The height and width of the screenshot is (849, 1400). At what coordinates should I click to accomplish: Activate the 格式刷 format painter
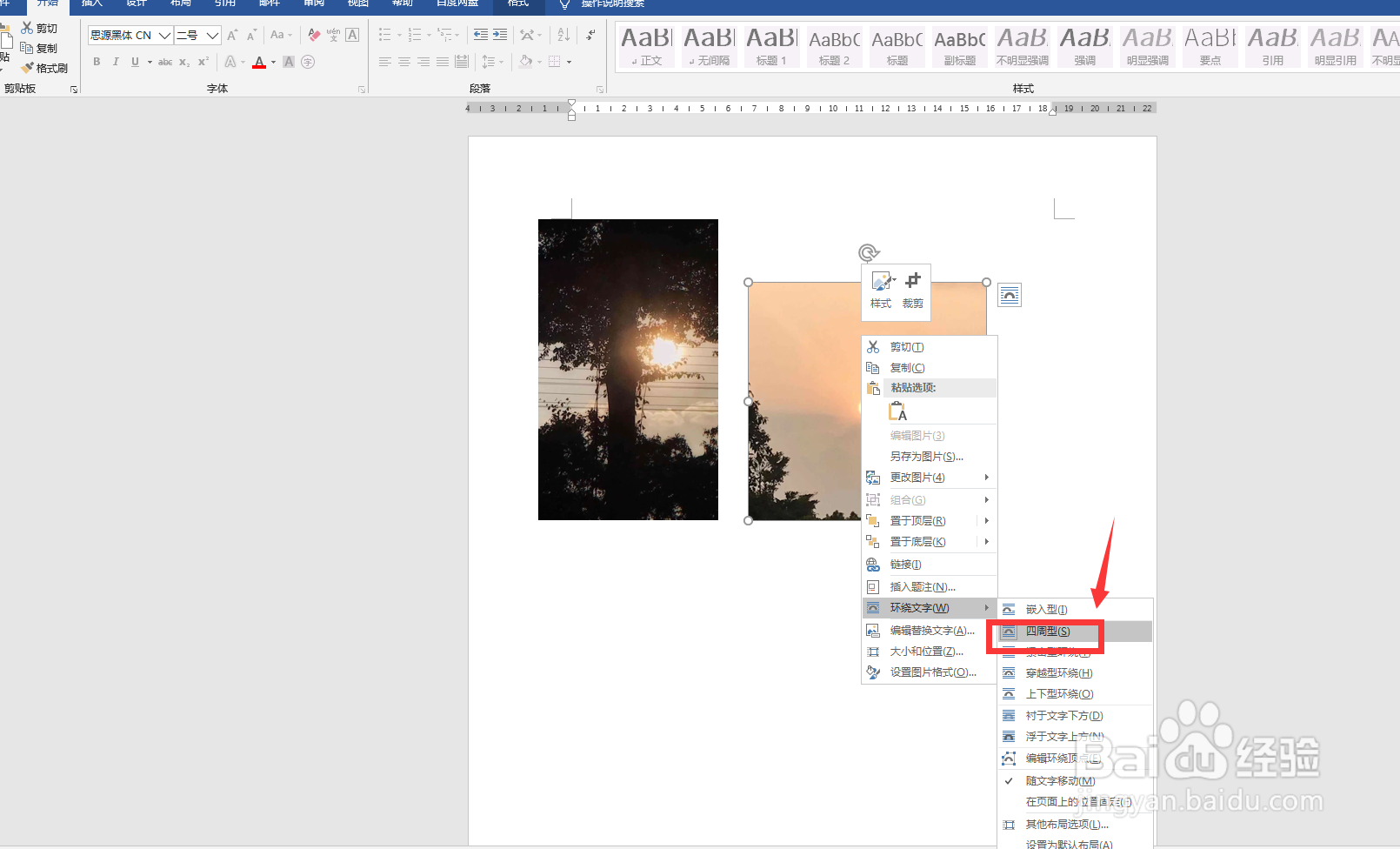[44, 68]
